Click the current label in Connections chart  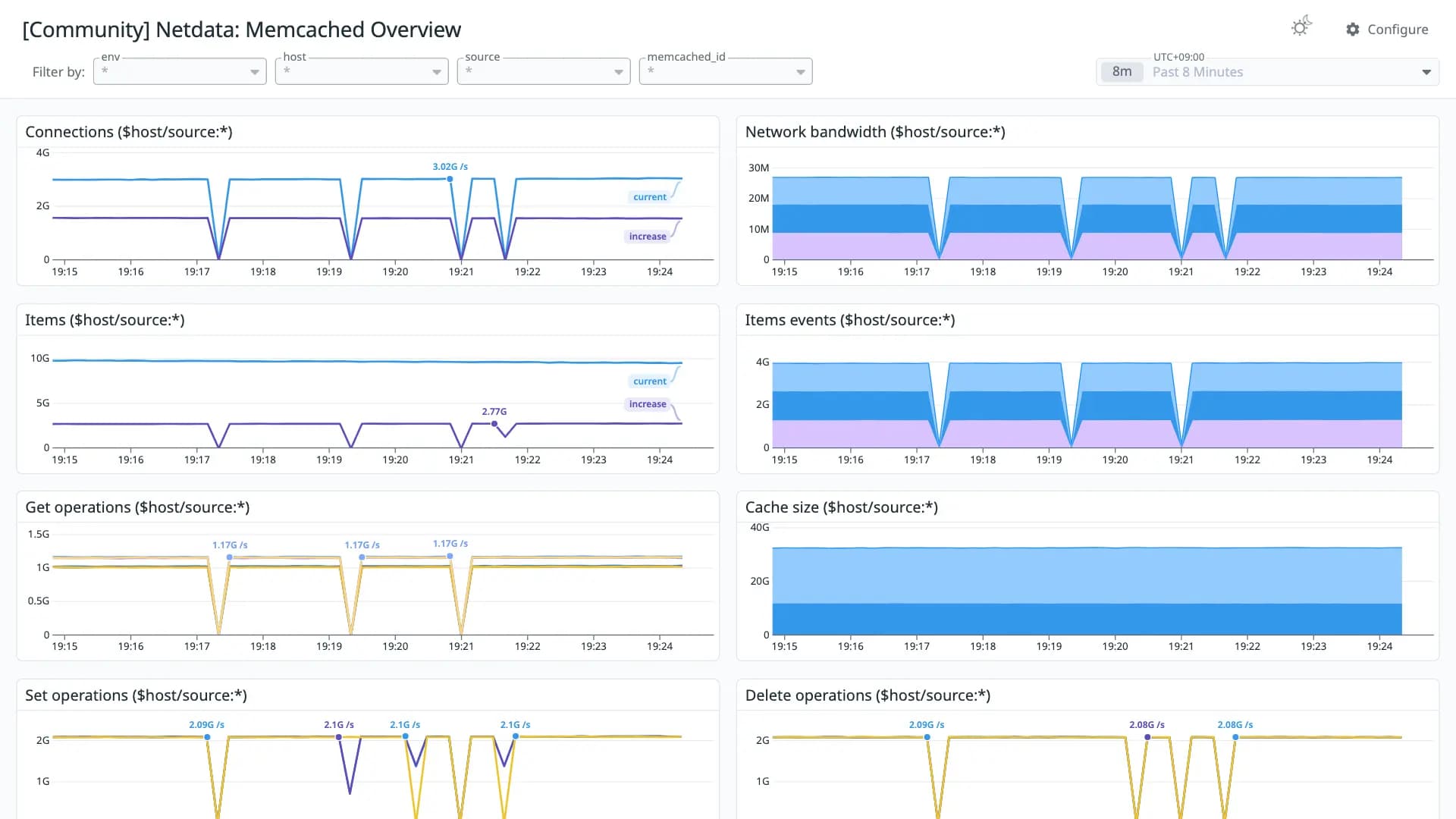tap(650, 197)
